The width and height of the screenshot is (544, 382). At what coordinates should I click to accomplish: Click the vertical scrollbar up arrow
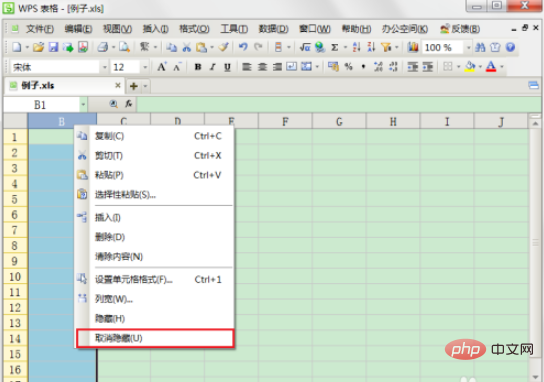[535, 123]
